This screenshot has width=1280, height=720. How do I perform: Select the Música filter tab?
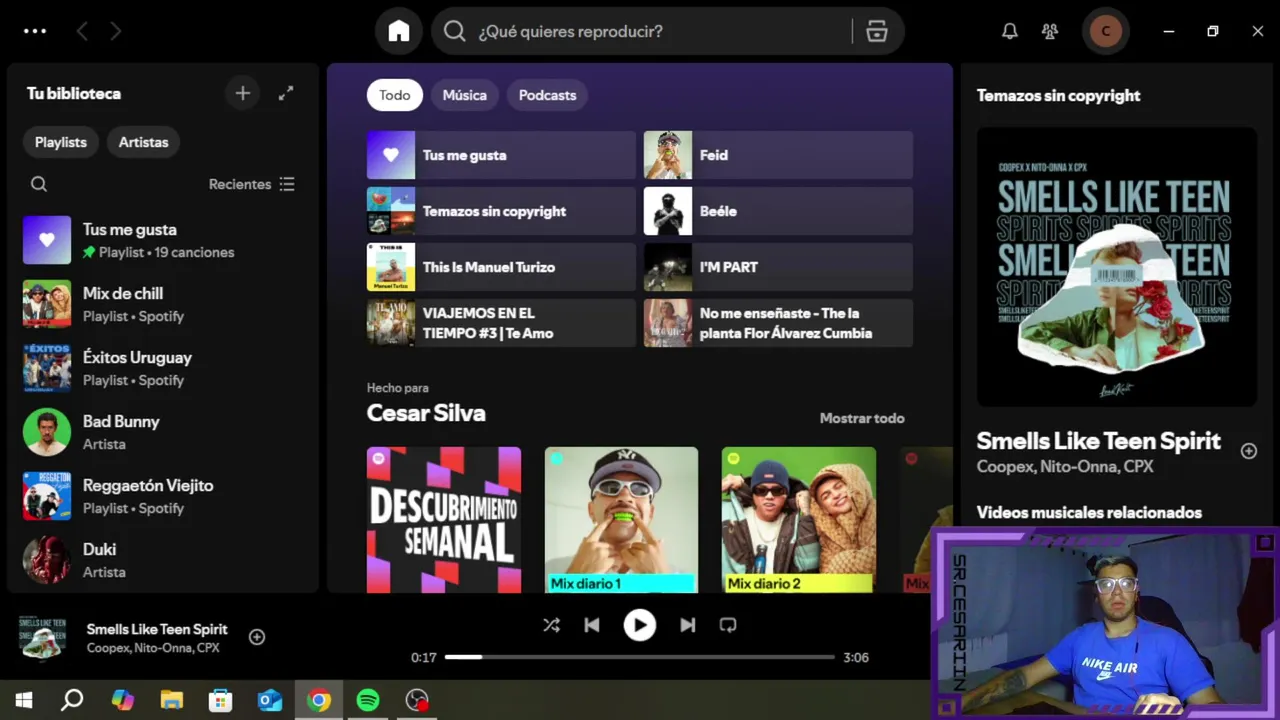[465, 95]
